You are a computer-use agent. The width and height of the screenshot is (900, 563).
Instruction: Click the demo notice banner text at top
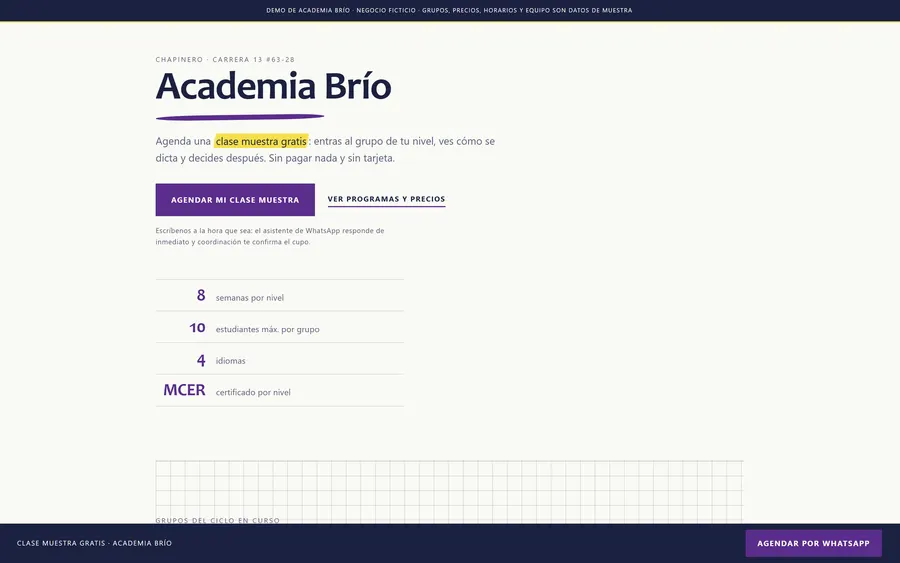449,10
